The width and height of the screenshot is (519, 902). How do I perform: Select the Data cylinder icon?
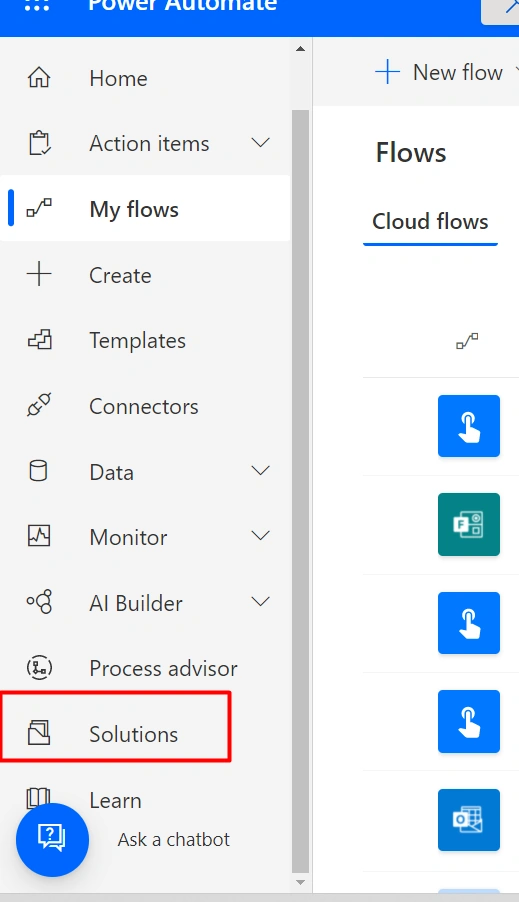point(39,471)
